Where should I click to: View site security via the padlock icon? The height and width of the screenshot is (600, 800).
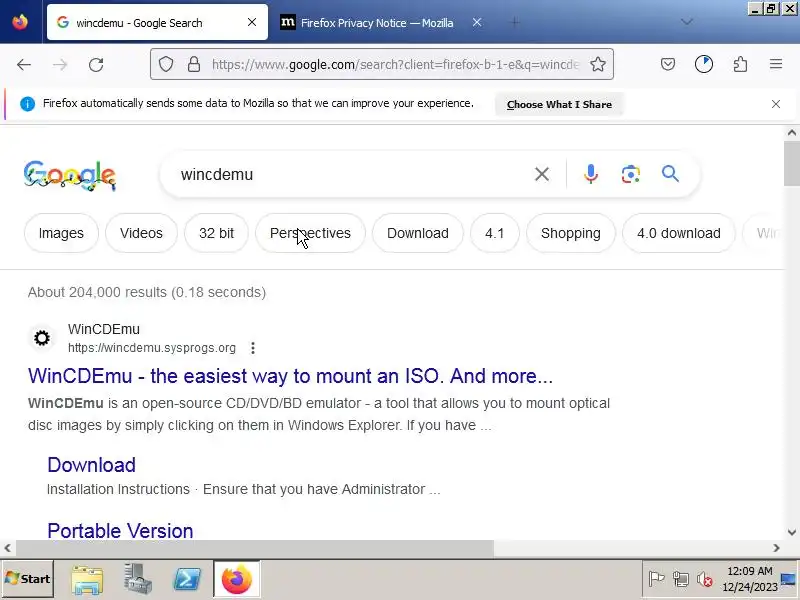[194, 64]
